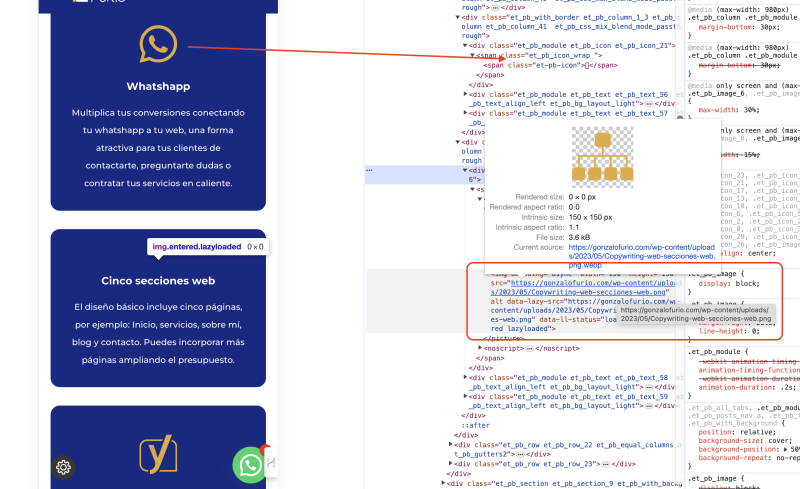The width and height of the screenshot is (800, 489).
Task: Collapse the et_pb_icon_21 div node
Action: tap(466, 46)
